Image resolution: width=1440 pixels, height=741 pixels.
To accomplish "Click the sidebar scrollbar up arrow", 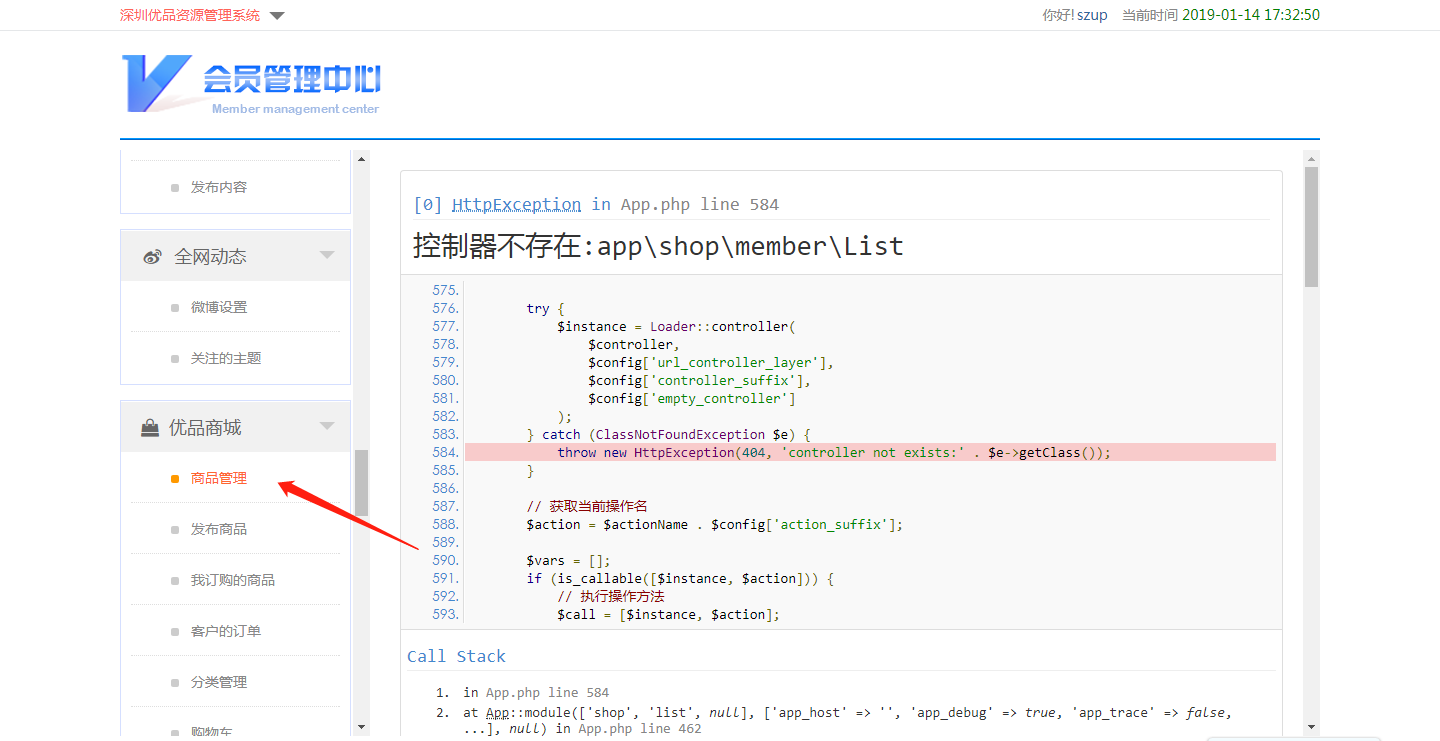I will [x=362, y=158].
